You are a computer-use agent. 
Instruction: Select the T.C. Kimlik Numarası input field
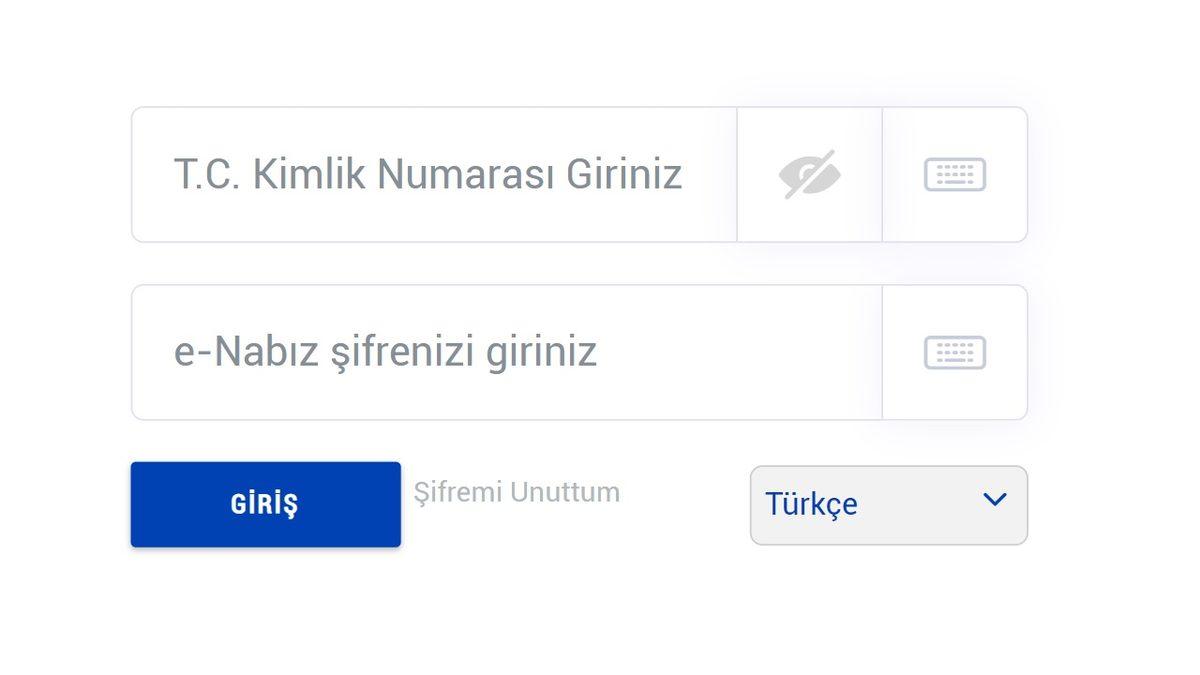(x=430, y=173)
